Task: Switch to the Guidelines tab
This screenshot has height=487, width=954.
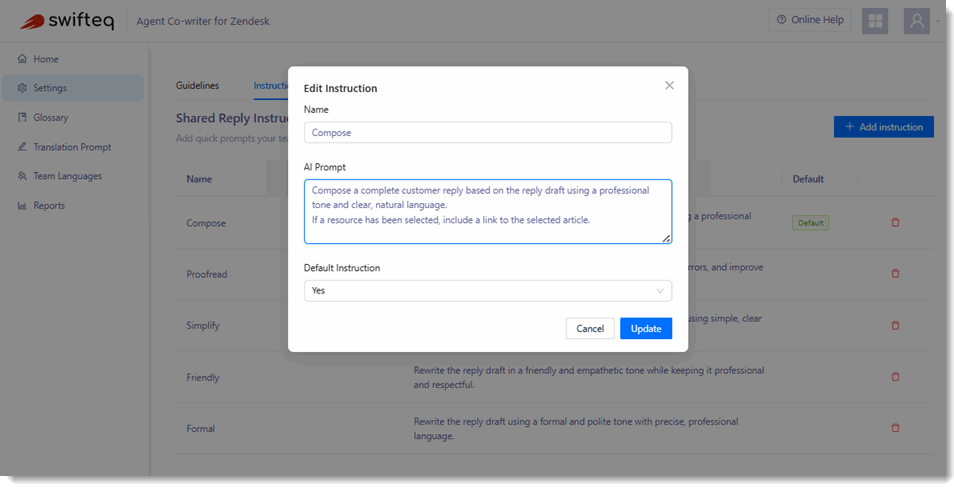Action: [x=197, y=86]
